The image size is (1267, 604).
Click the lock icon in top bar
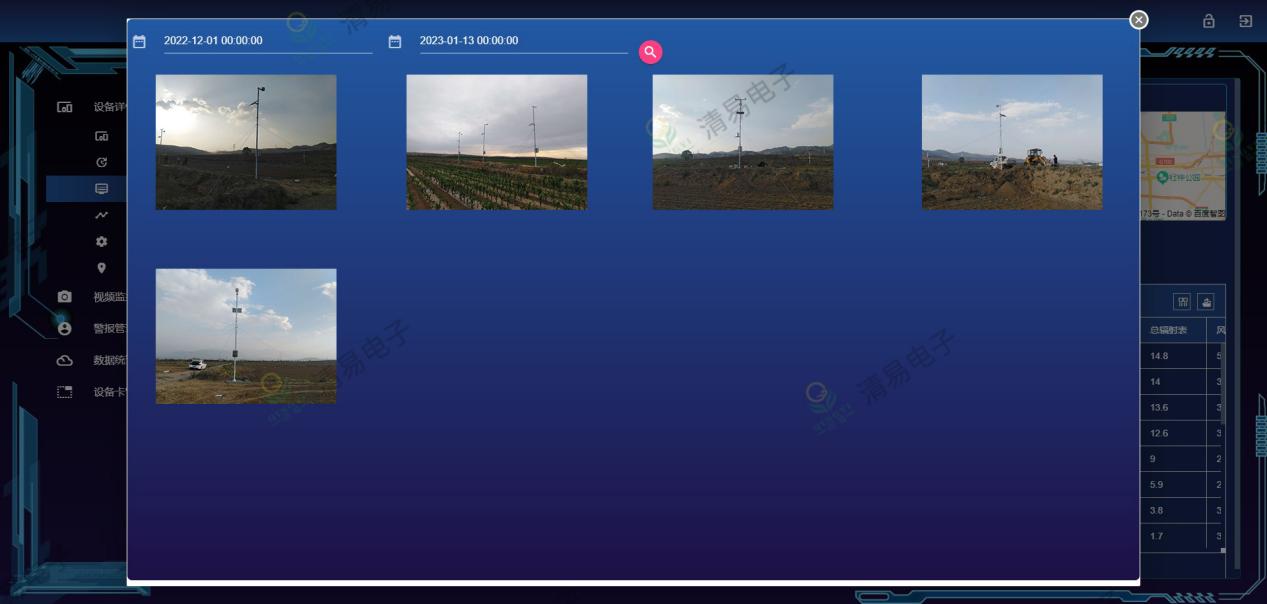(x=1208, y=21)
